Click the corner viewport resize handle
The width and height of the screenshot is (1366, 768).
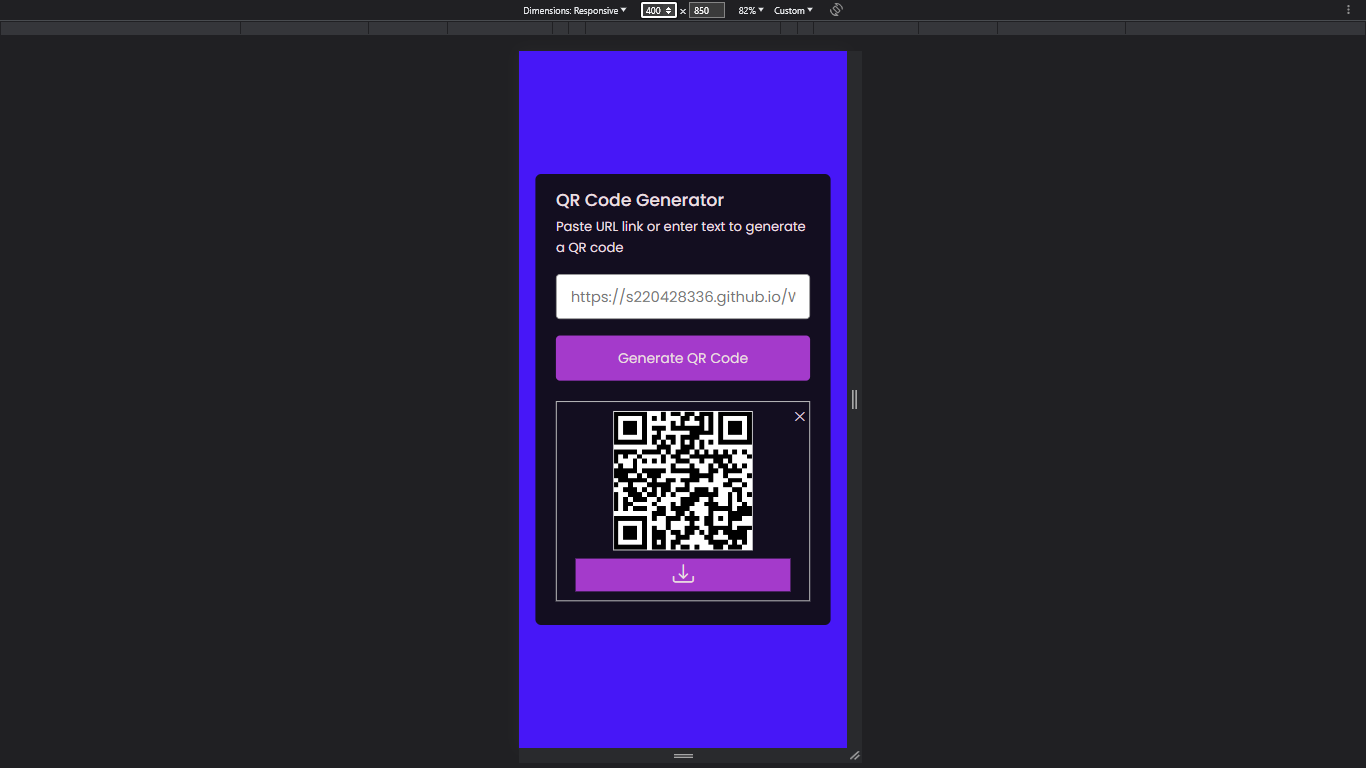click(855, 756)
